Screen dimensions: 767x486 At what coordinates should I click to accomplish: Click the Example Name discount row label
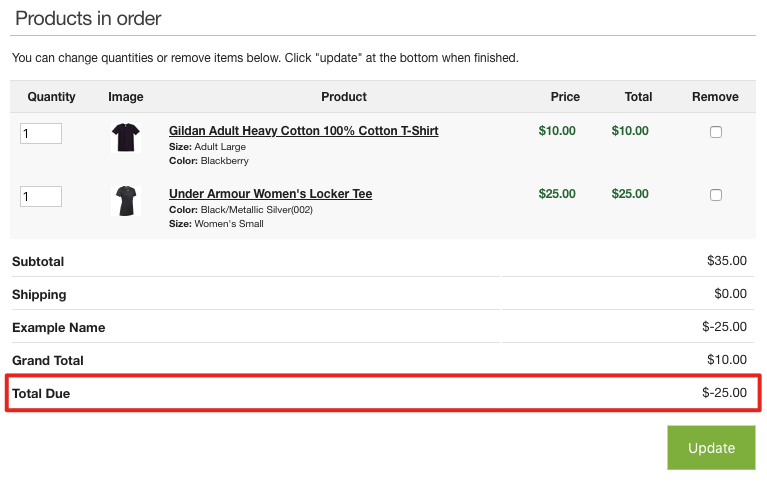(x=59, y=328)
